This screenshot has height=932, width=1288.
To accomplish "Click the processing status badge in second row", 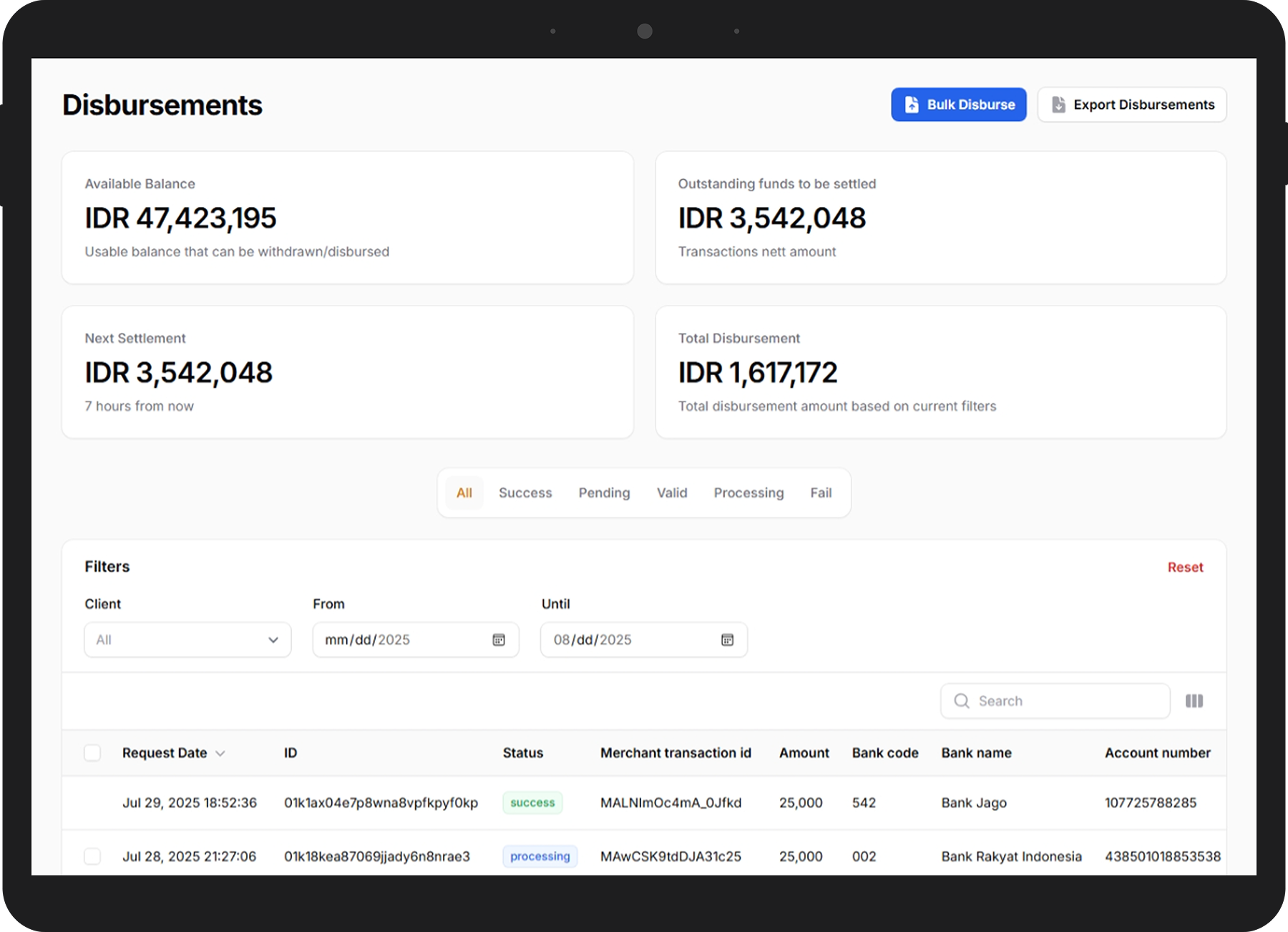I will (540, 856).
